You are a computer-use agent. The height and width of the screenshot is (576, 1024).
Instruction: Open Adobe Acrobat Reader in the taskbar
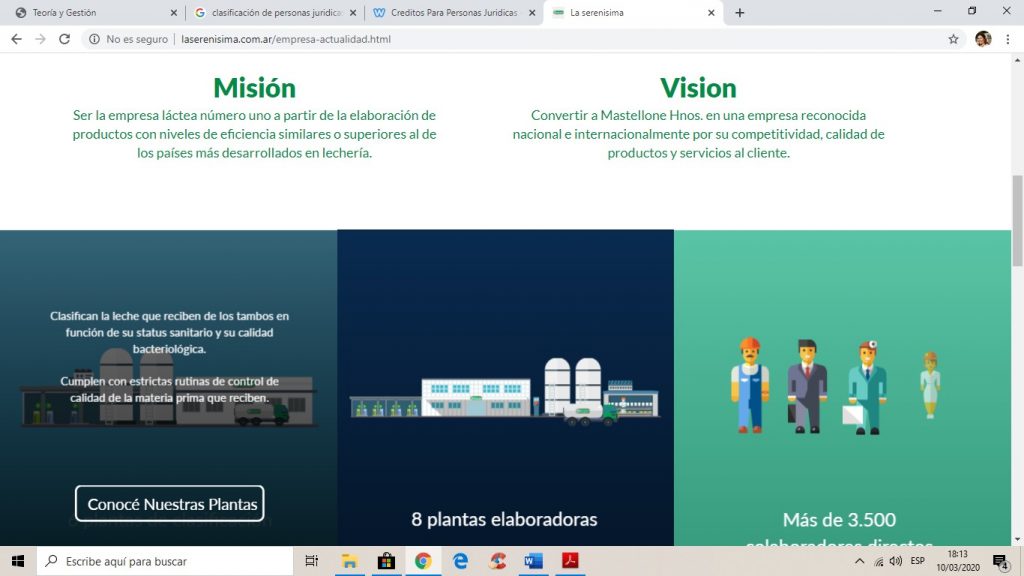point(570,561)
